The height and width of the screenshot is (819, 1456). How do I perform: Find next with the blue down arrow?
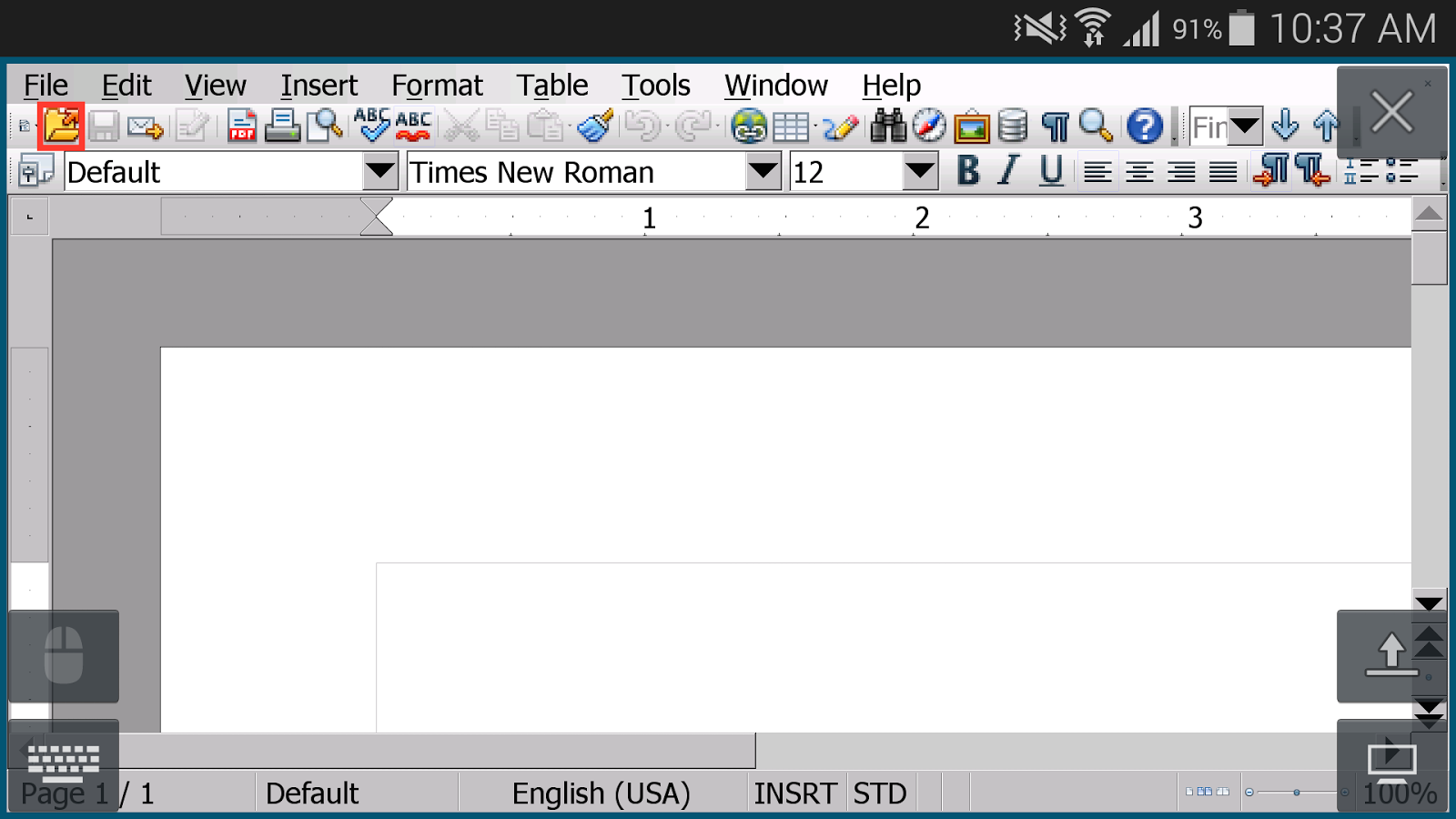[x=1285, y=126]
